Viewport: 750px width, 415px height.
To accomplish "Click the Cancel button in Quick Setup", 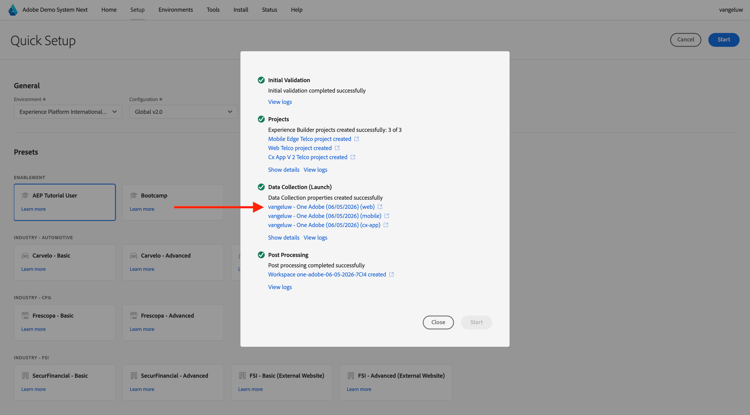I will pos(685,40).
